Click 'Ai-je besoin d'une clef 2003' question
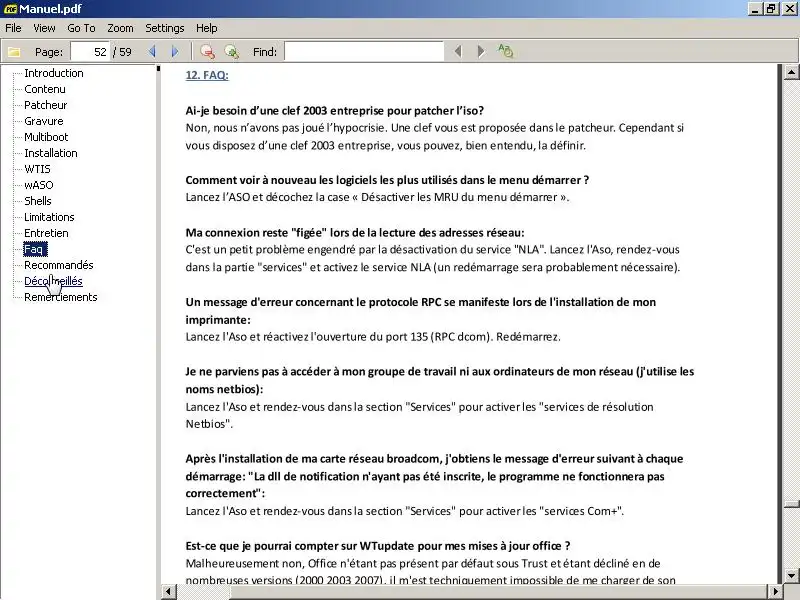The image size is (800, 600). (x=334, y=111)
